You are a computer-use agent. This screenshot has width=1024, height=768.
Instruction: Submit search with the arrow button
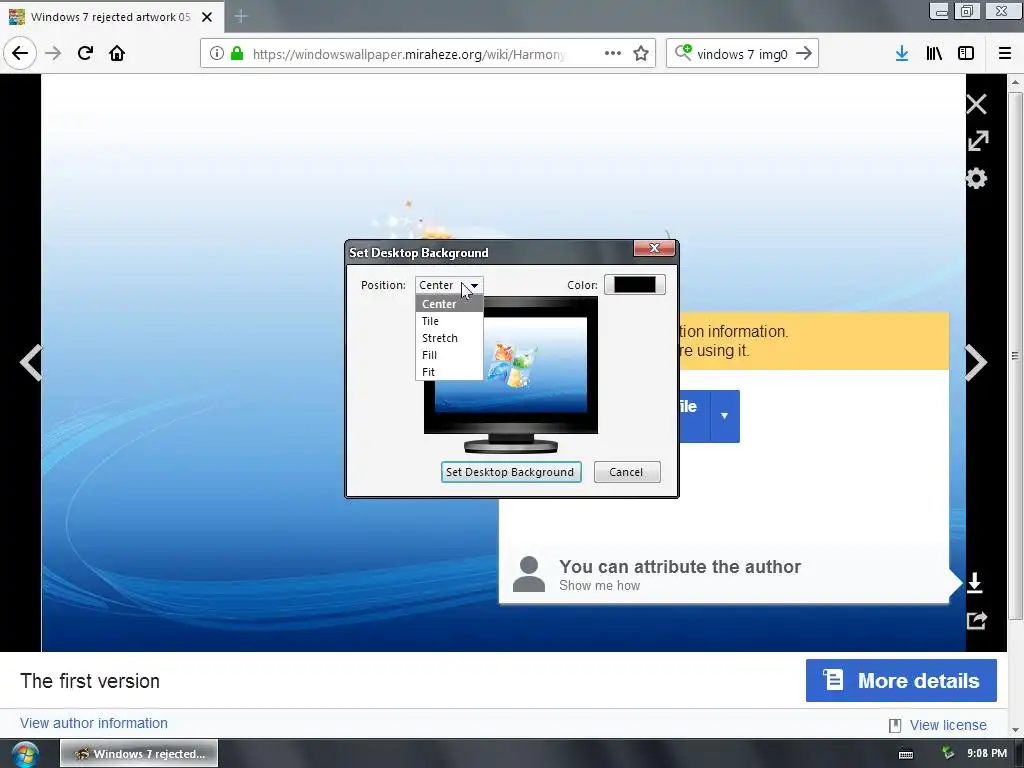pos(804,53)
